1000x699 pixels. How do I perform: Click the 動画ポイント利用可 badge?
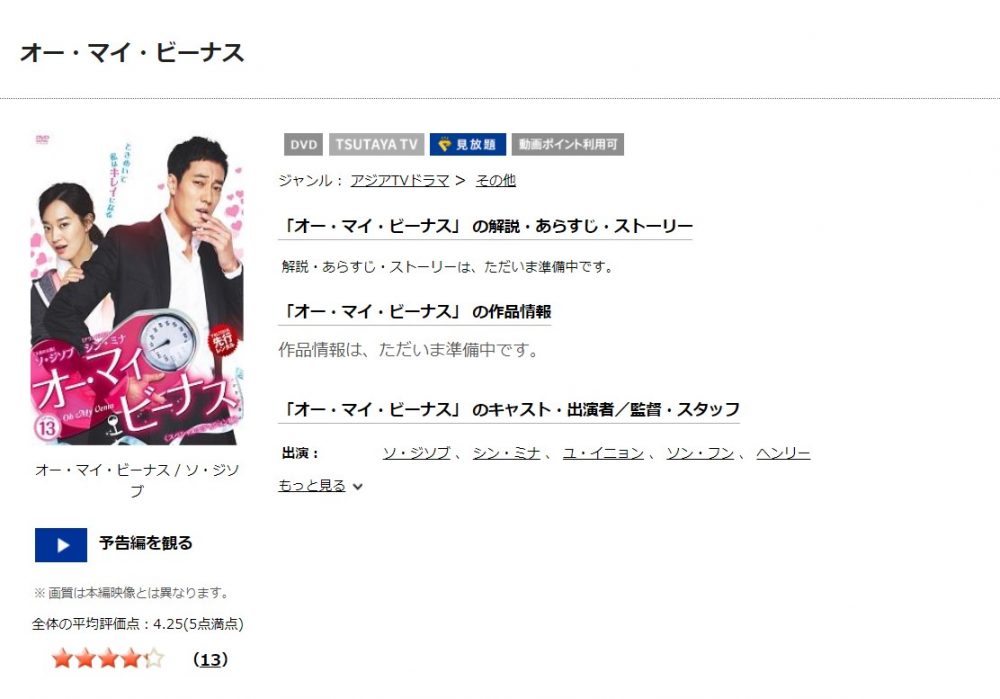(x=568, y=144)
